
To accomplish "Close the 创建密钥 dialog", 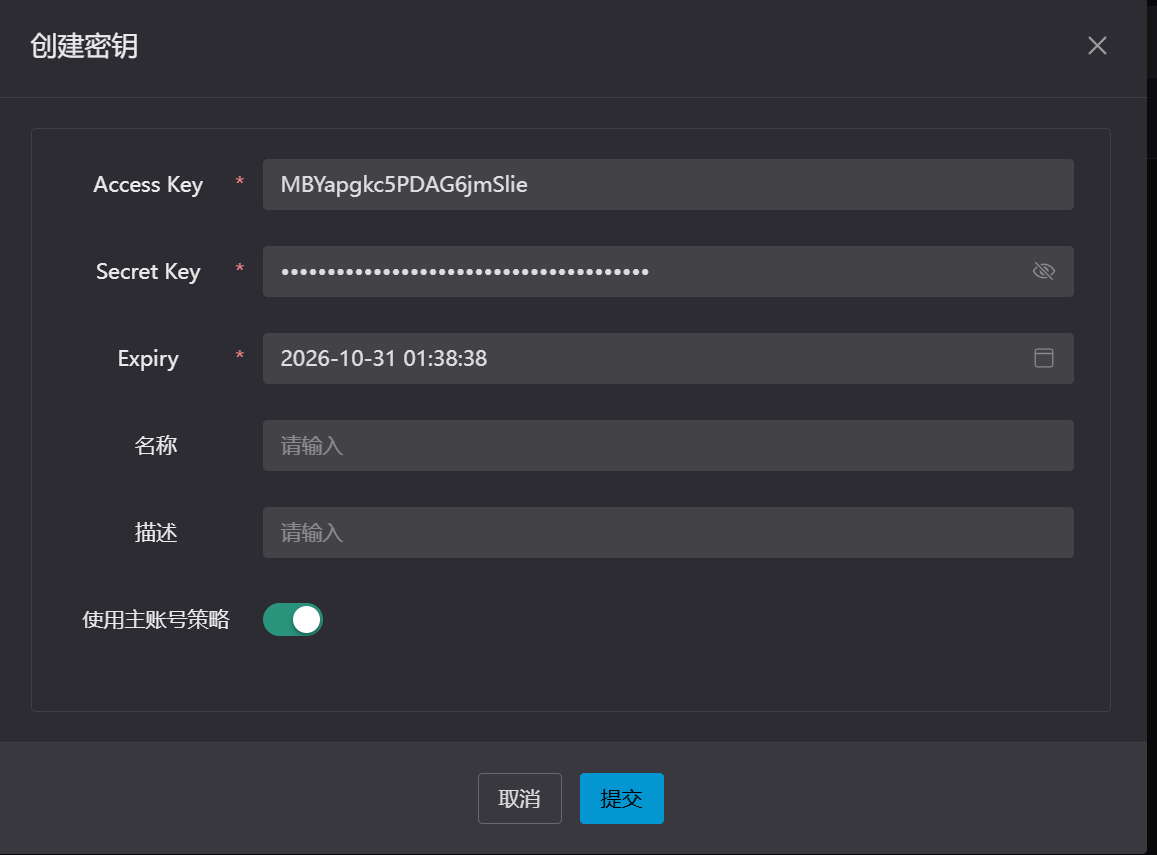I will [1097, 46].
